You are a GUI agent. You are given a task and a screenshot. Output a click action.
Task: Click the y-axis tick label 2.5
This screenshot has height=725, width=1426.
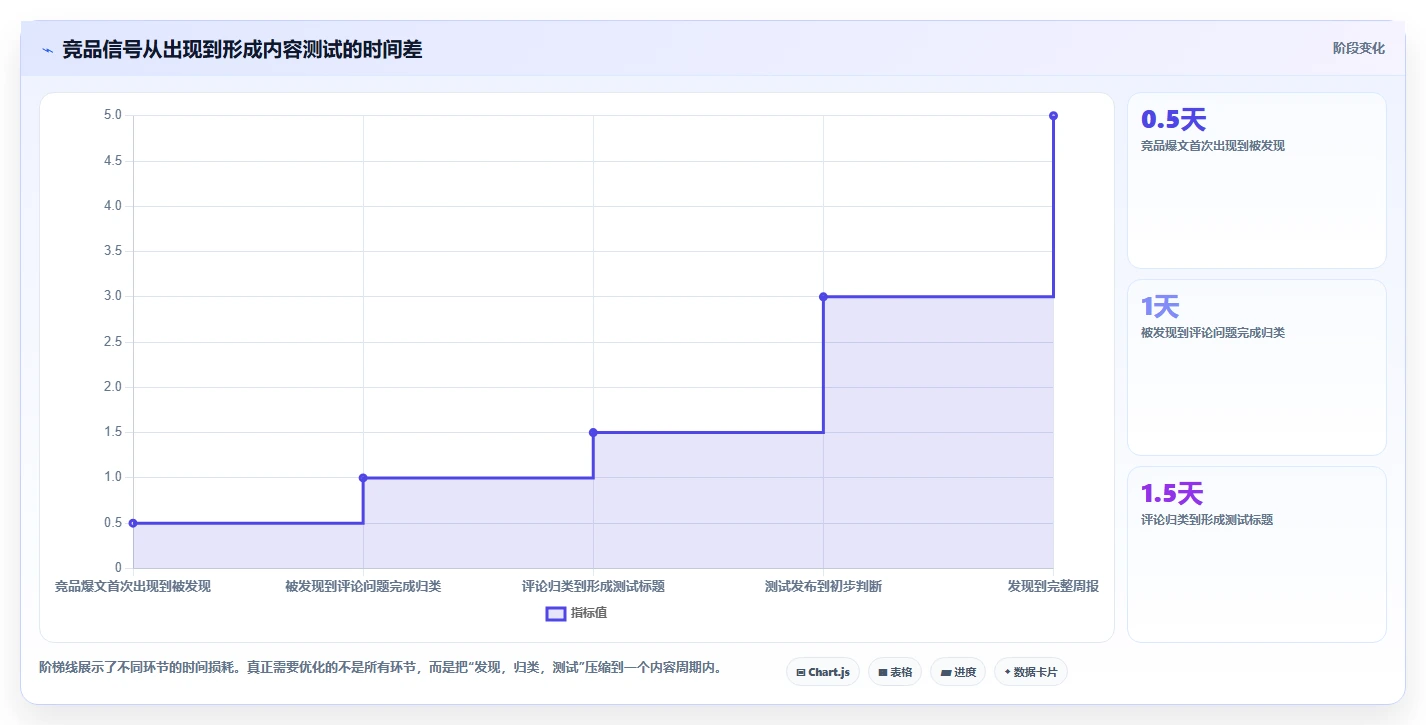coord(112,342)
